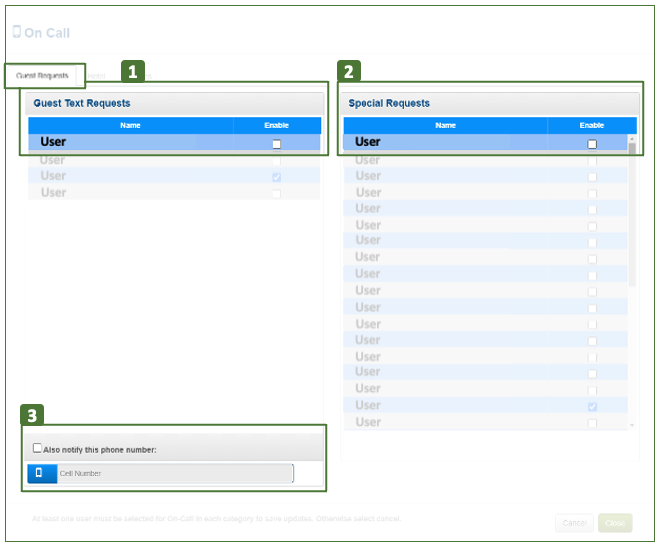Uncheck the checked User in Guest Text Requests
This screenshot has width=659, height=547.
click(277, 177)
